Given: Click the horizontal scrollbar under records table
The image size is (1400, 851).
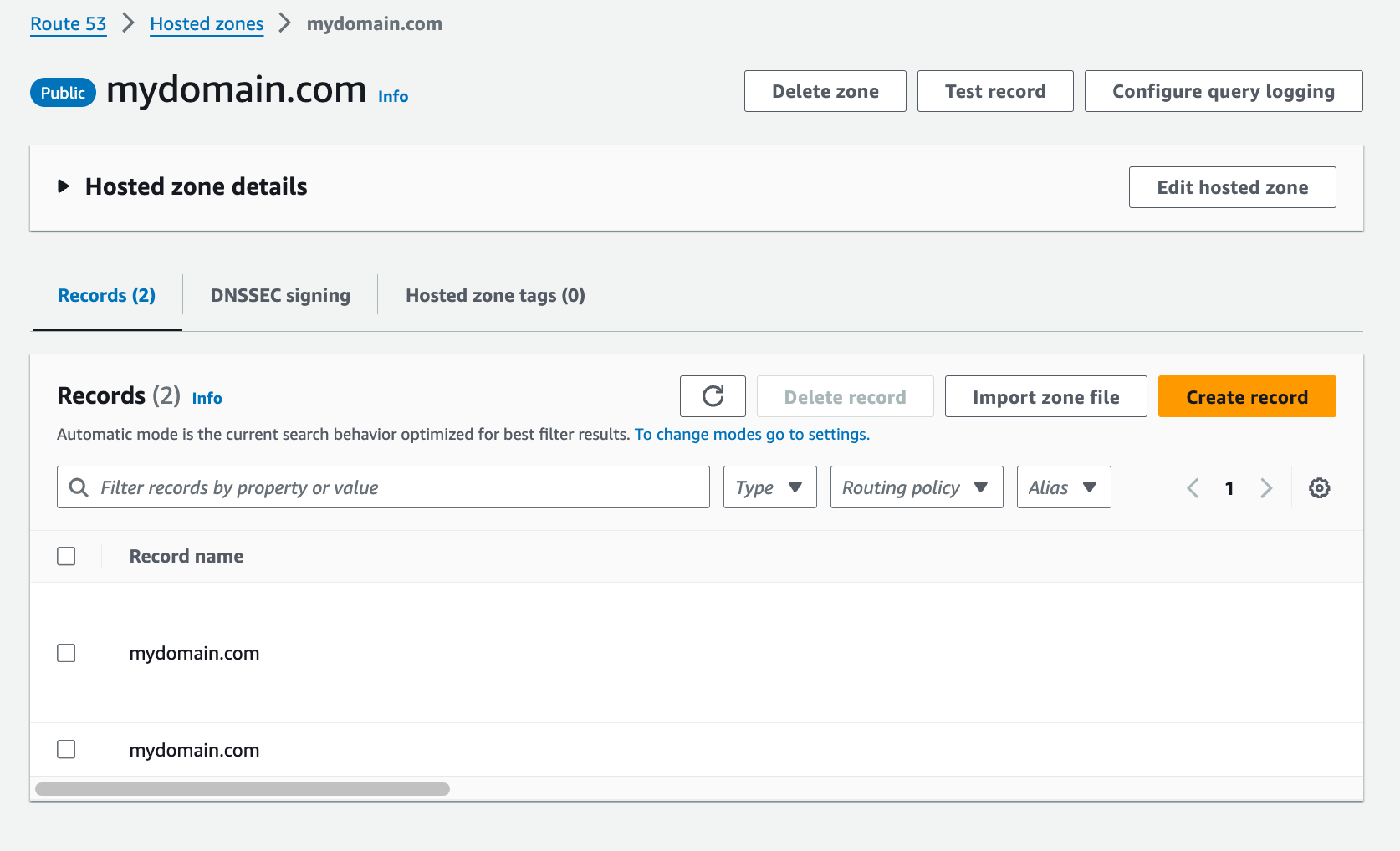Looking at the screenshot, I should (x=243, y=789).
